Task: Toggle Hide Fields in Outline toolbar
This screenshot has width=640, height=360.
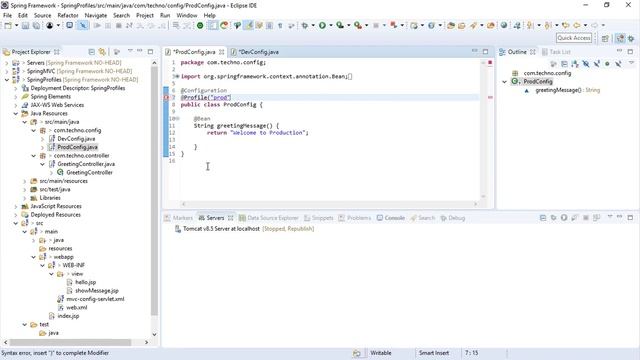Action: tap(586, 64)
